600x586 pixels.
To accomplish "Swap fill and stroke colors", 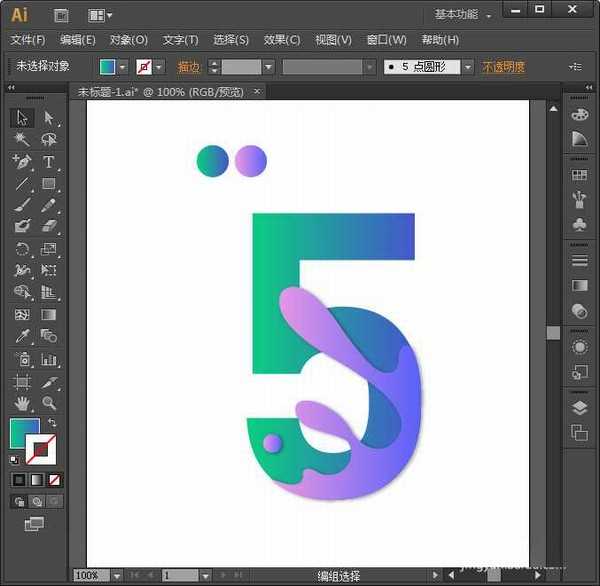I will [53, 424].
